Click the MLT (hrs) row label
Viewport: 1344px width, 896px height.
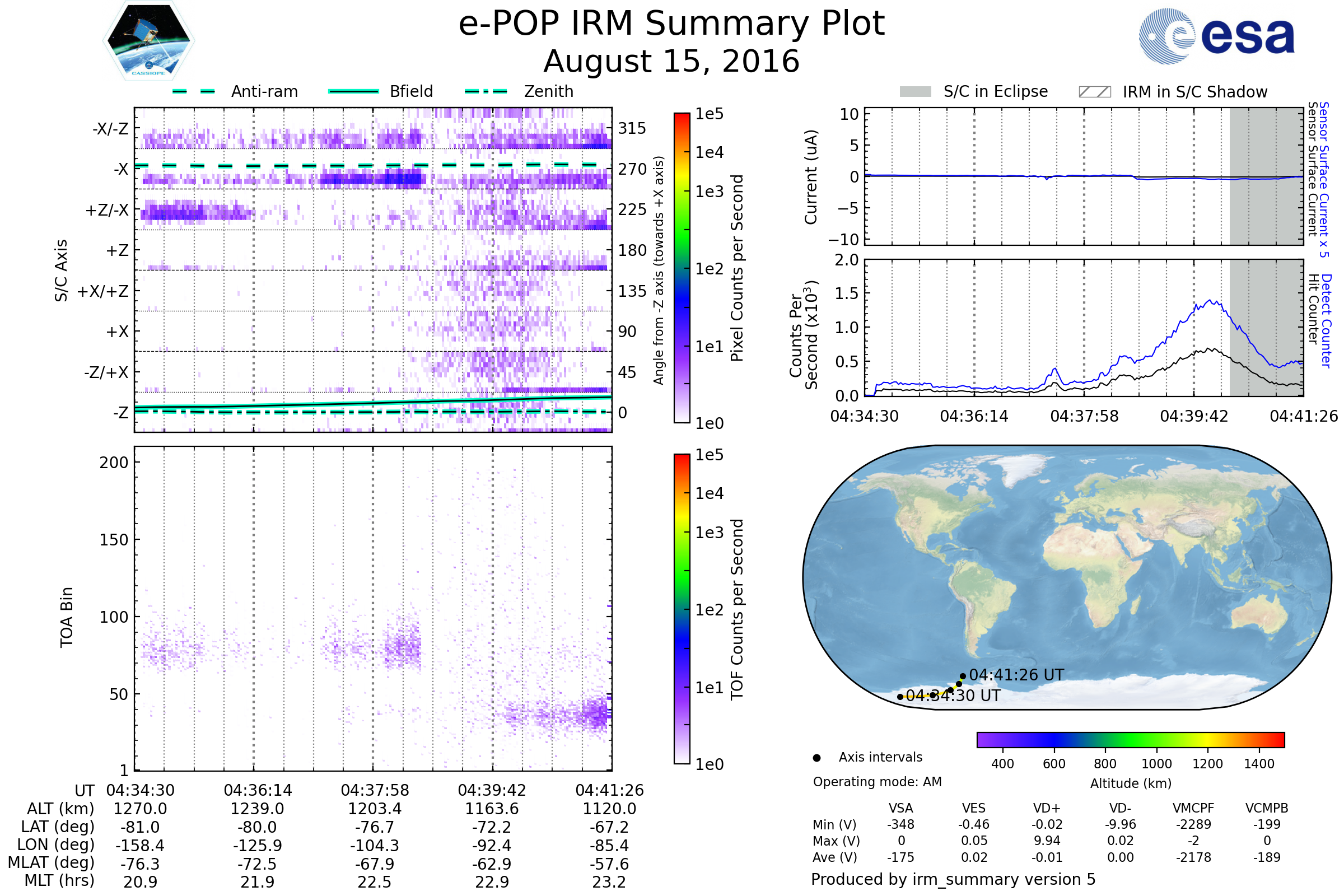click(x=59, y=880)
